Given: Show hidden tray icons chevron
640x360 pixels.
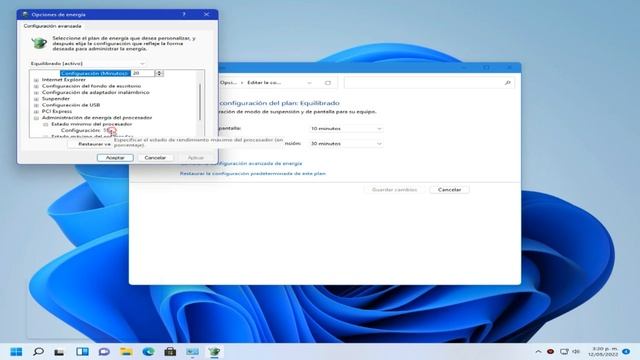Looking at the screenshot, I should (538, 351).
